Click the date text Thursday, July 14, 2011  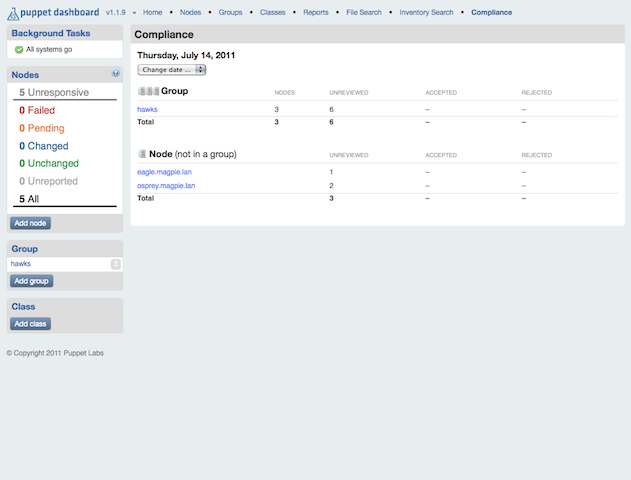(186, 56)
